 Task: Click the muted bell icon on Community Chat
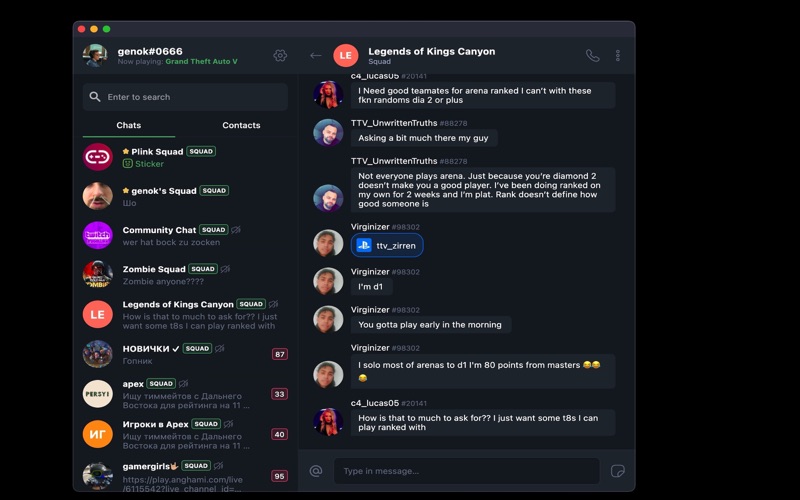[236, 230]
